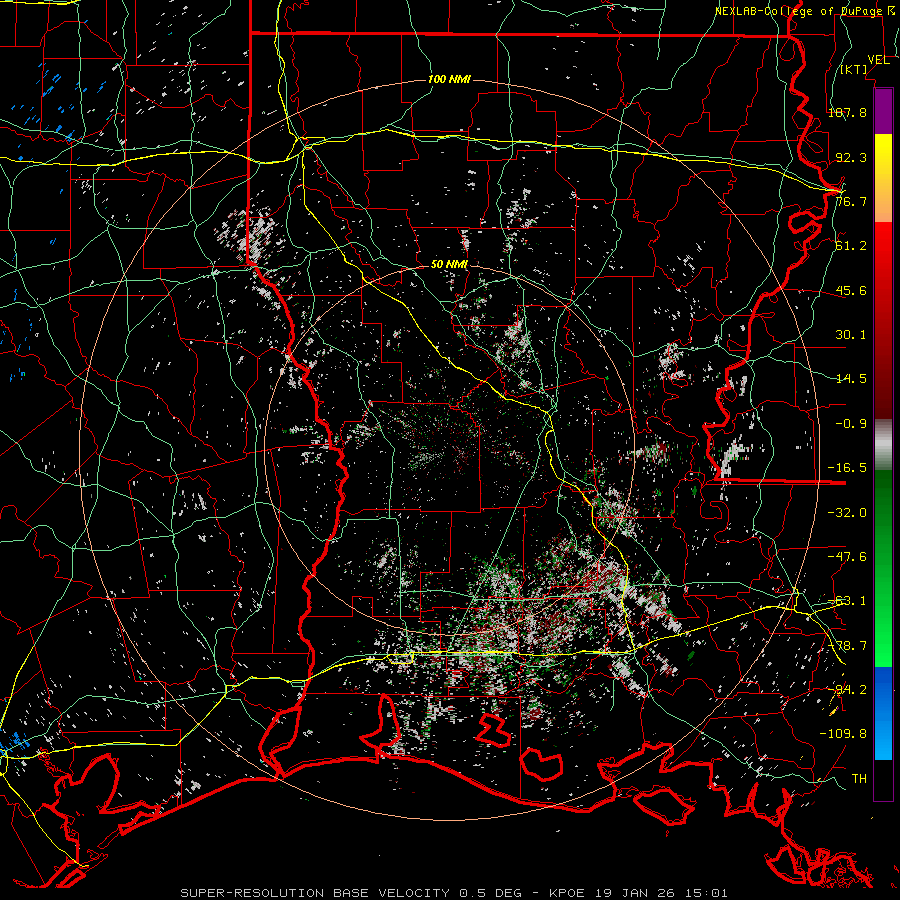Click the [KT] units label

(x=854, y=69)
